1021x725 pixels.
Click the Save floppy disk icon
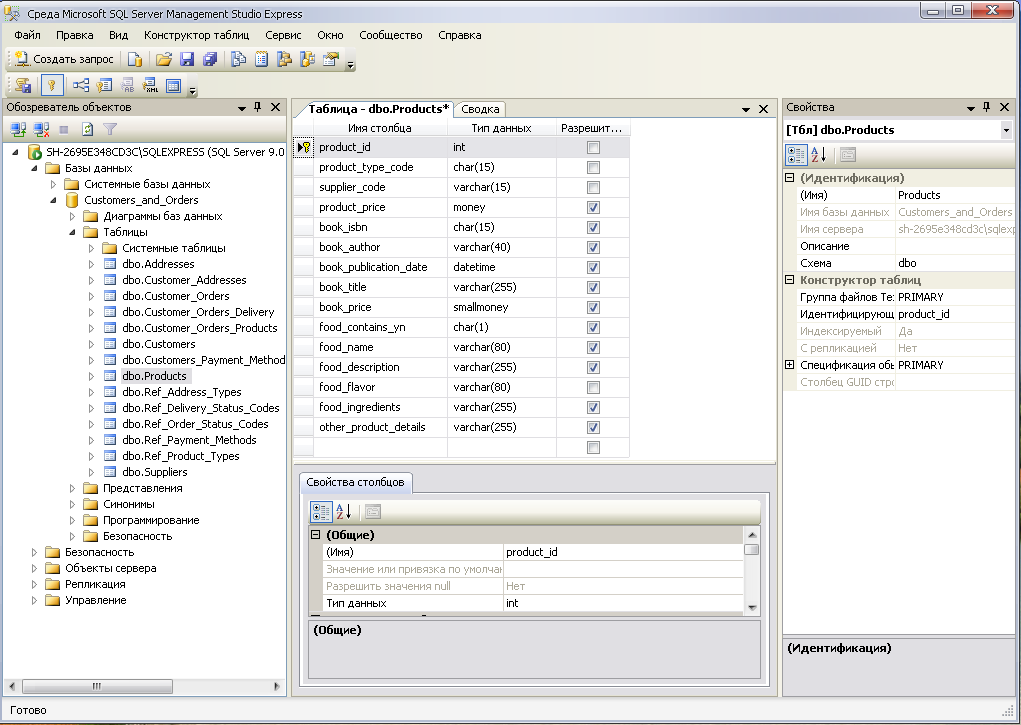pyautogui.click(x=187, y=60)
